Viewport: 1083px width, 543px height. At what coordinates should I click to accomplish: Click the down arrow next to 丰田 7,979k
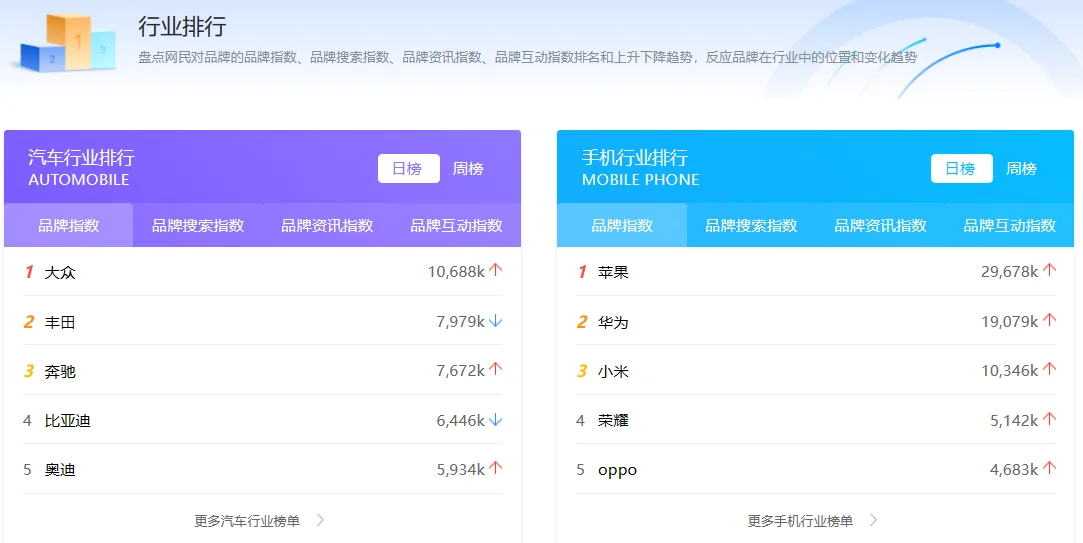point(495,321)
